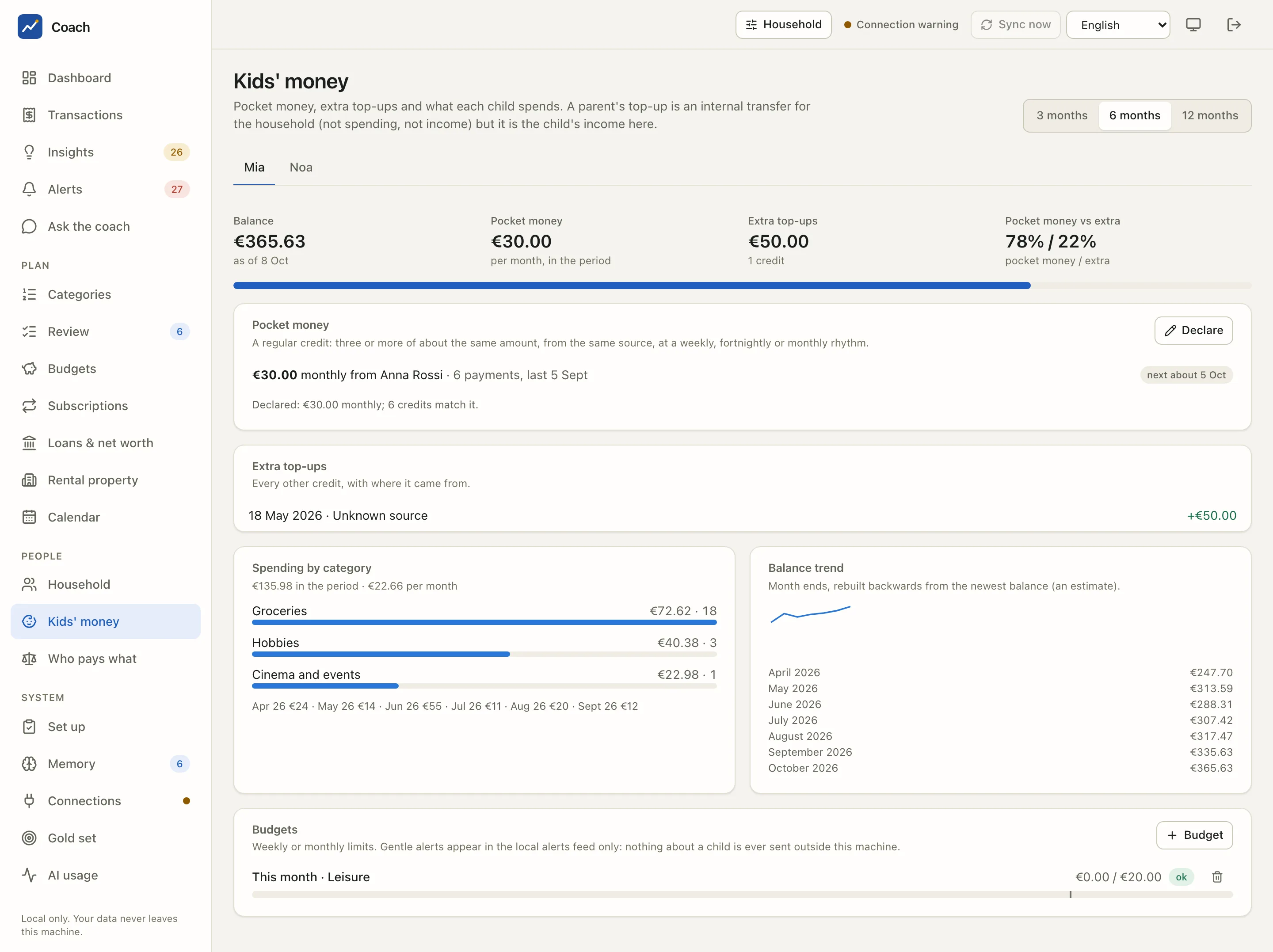Click the Connection warning status
The width and height of the screenshot is (1273, 952).
(x=901, y=25)
